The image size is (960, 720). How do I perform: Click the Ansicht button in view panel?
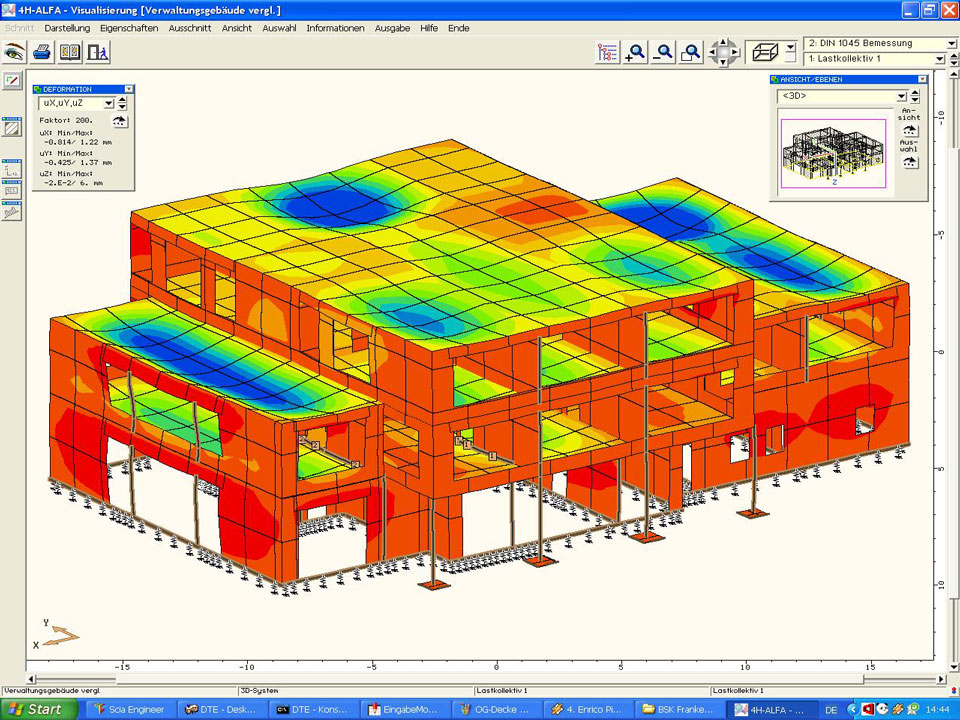tap(909, 130)
